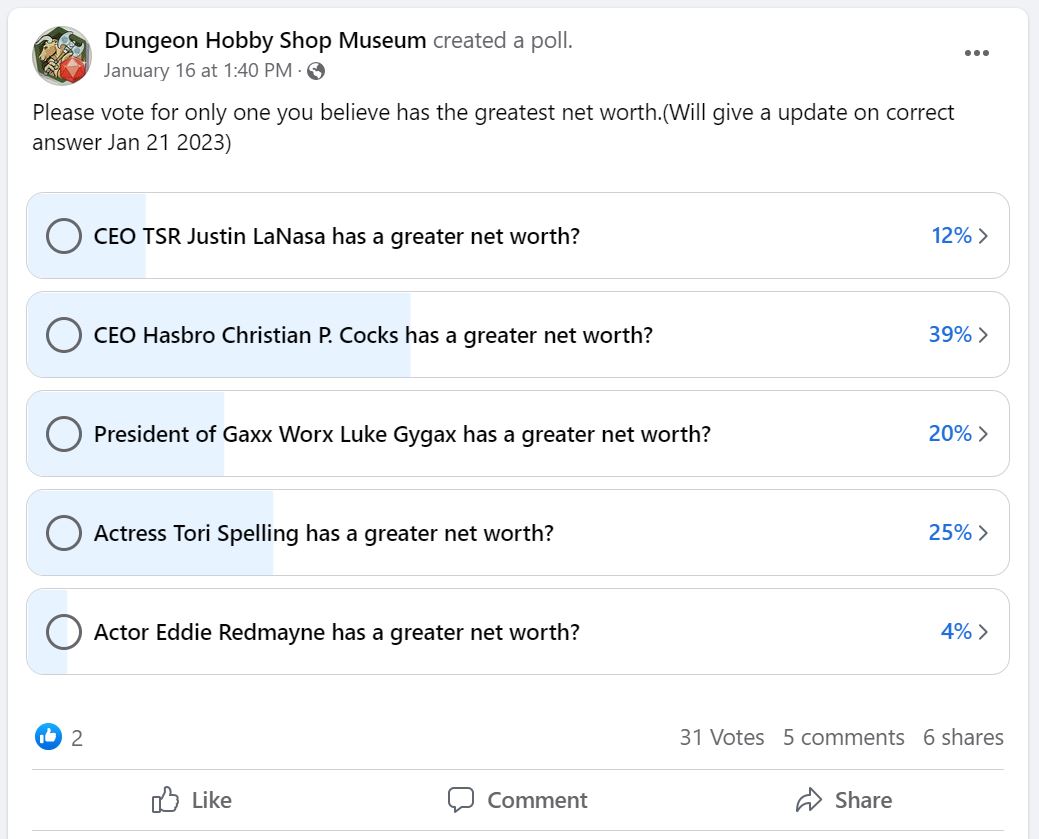
Task: Choose the Tori Spelling radio button
Action: (64, 533)
